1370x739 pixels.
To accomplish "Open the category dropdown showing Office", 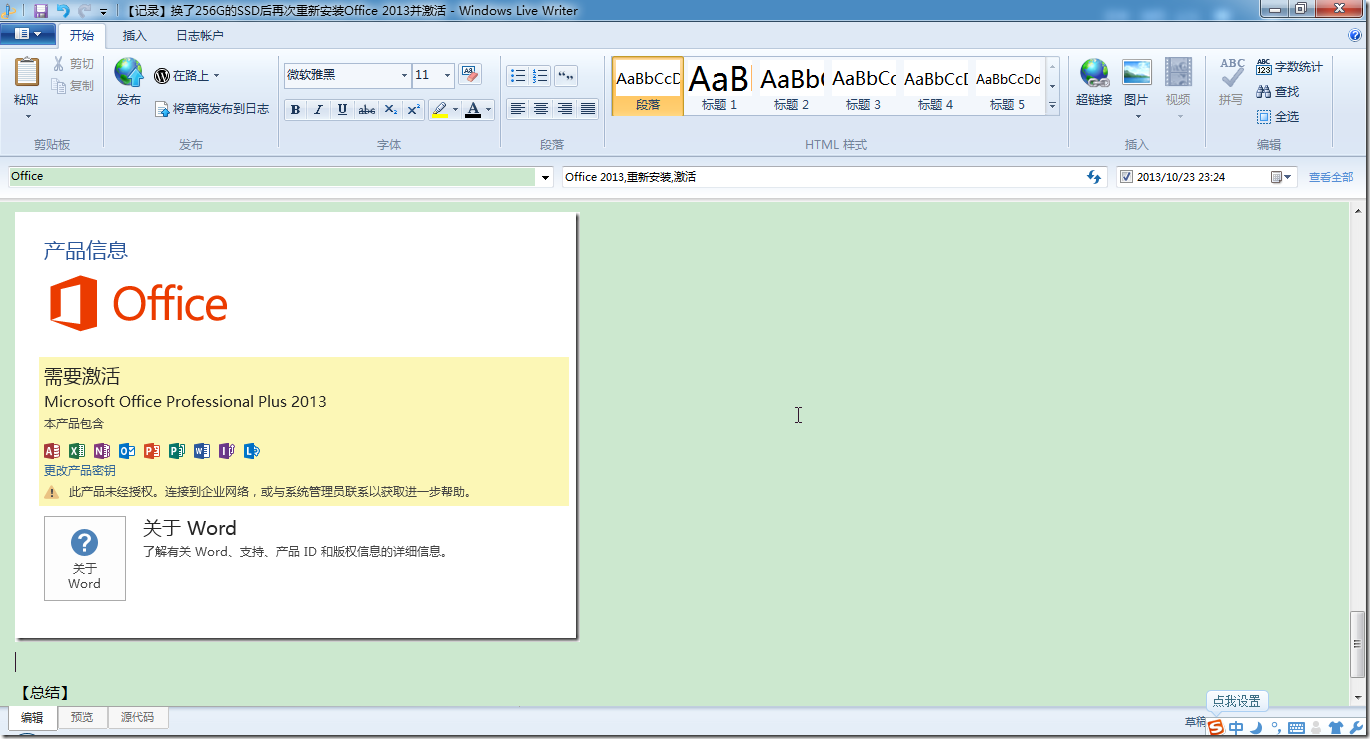I will (545, 177).
